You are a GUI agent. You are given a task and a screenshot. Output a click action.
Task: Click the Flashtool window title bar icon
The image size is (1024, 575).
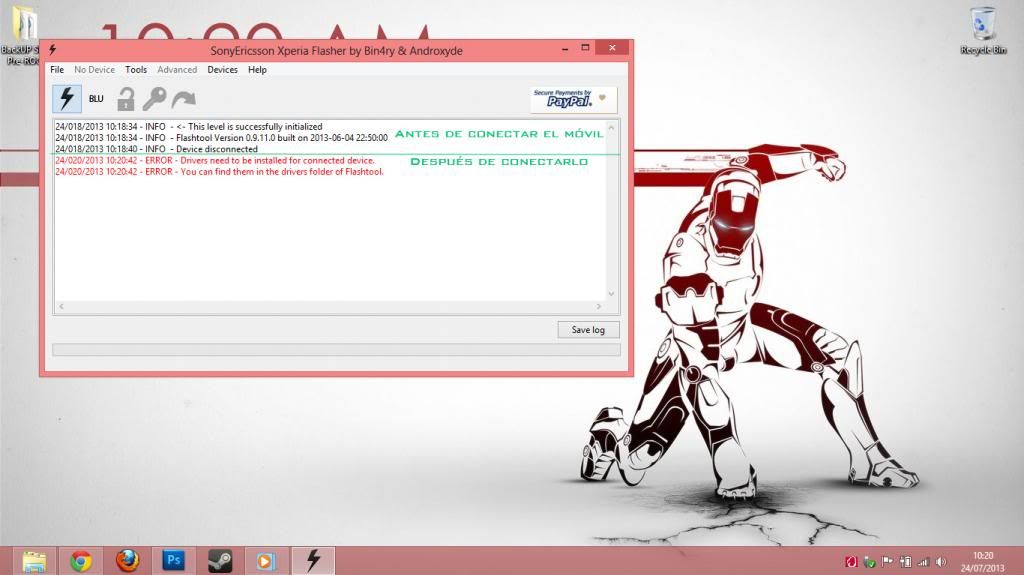(52, 50)
